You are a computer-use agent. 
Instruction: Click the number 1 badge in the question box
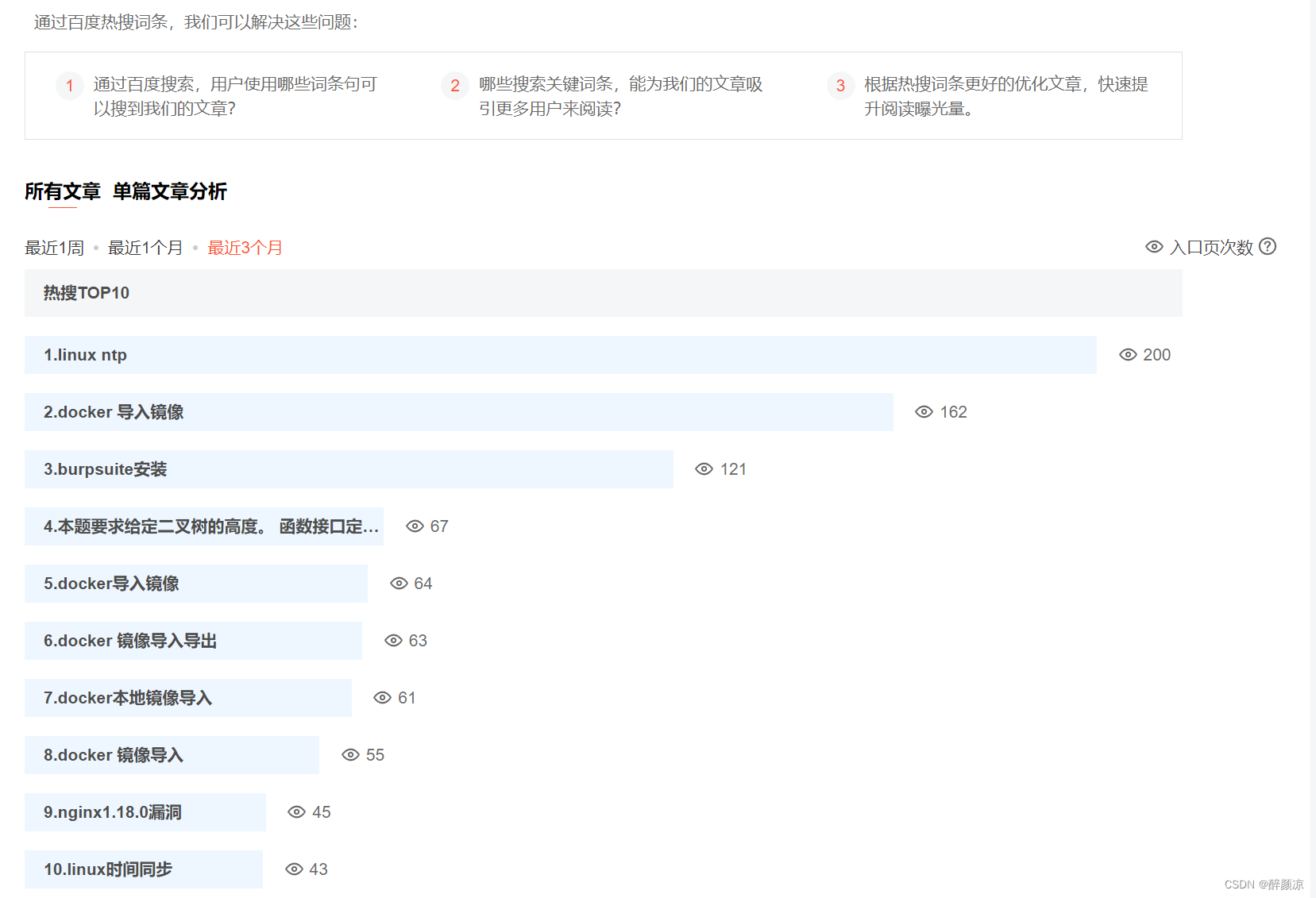click(x=70, y=85)
